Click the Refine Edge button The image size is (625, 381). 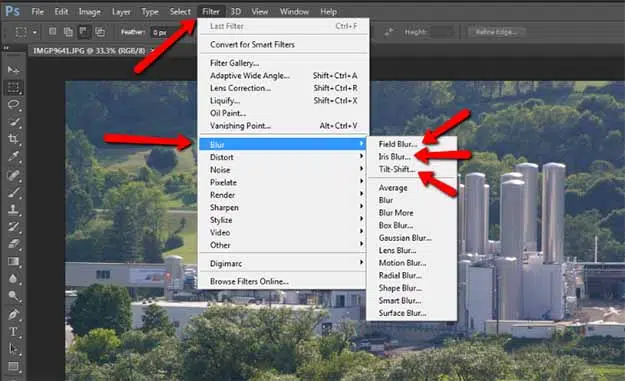tap(497, 32)
